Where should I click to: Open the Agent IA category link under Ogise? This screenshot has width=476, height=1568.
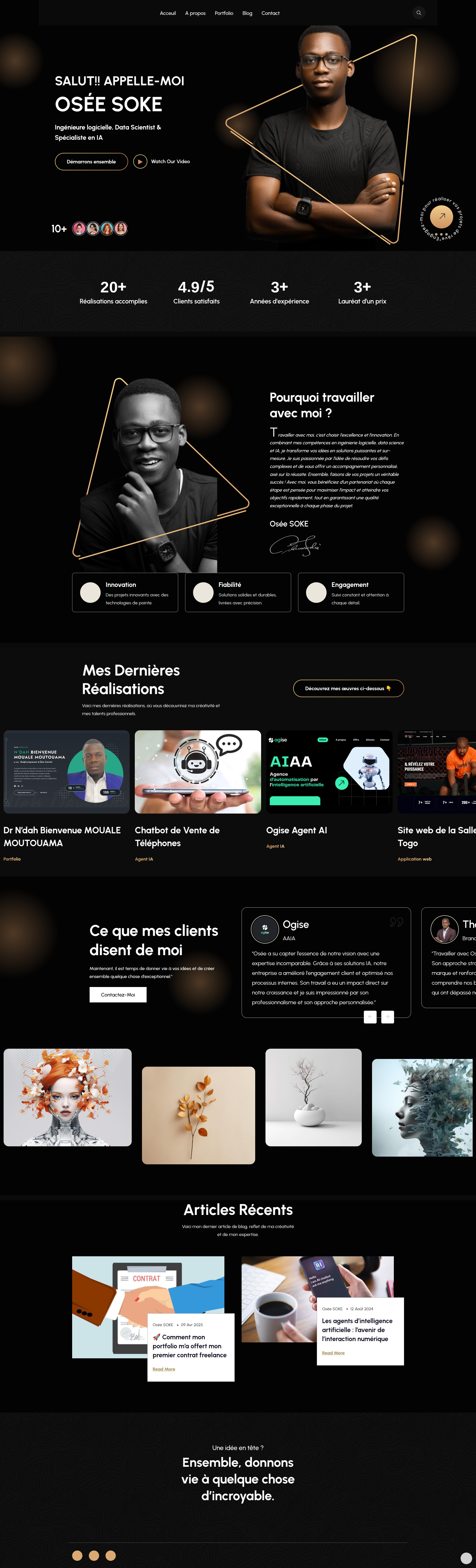click(x=275, y=846)
